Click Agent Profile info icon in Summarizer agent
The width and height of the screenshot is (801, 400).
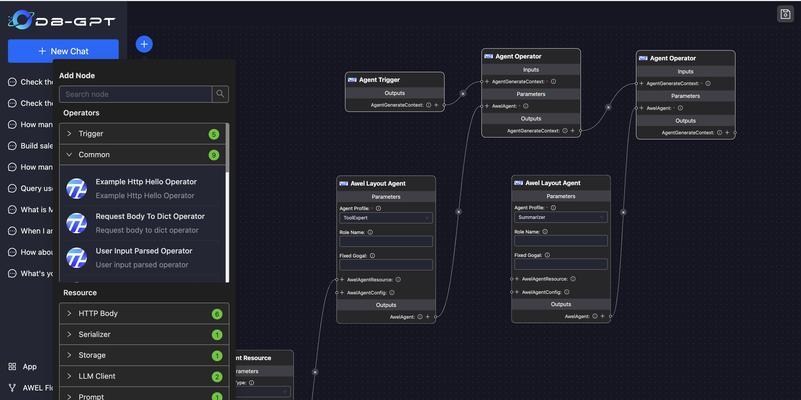click(553, 208)
